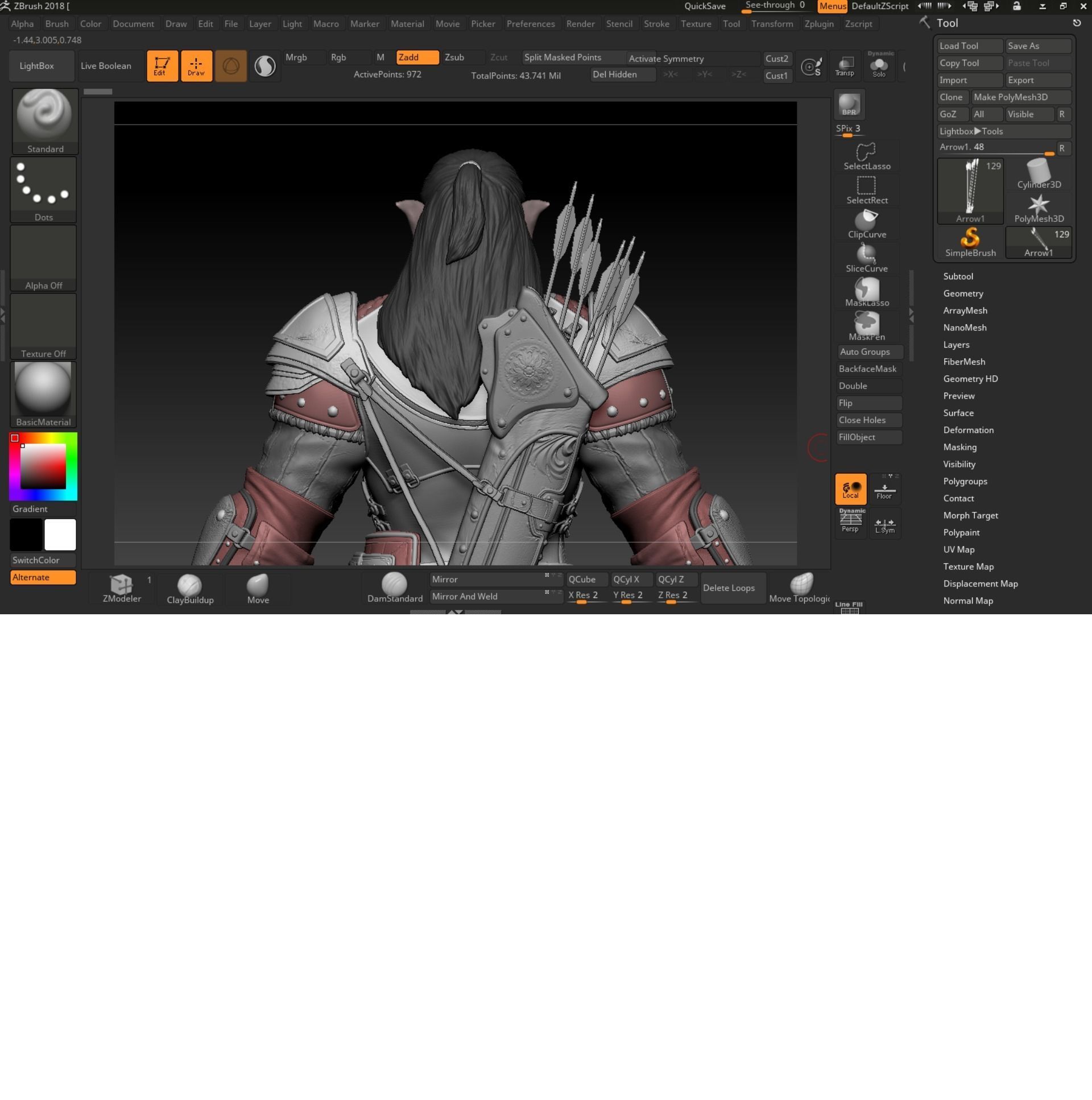Expand the Subtool section
This screenshot has width=1092, height=1100.
pyautogui.click(x=958, y=276)
